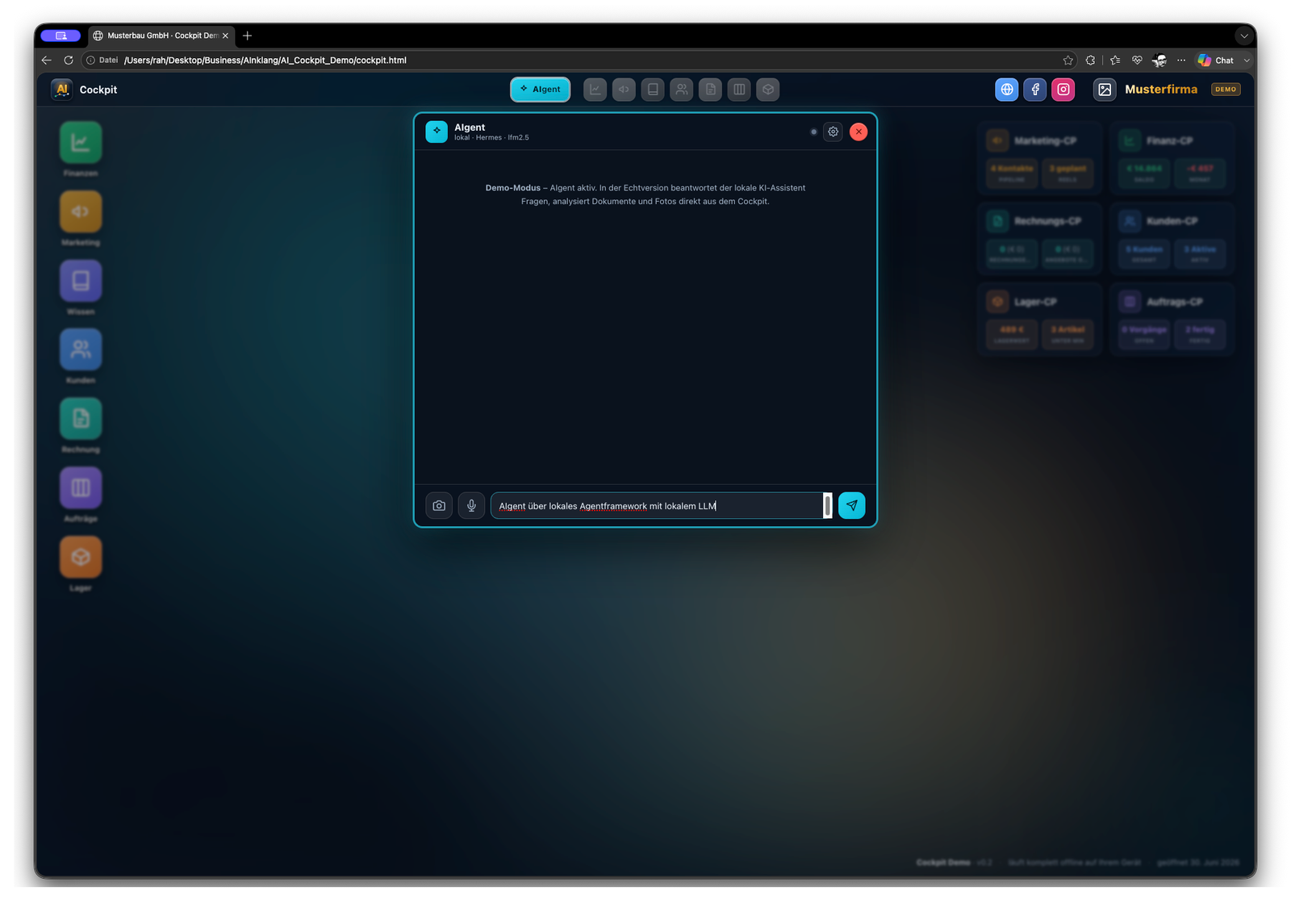1291x924 pixels.
Task: Click '3 Artikel' tile in Lager-CP
Action: point(1067,334)
